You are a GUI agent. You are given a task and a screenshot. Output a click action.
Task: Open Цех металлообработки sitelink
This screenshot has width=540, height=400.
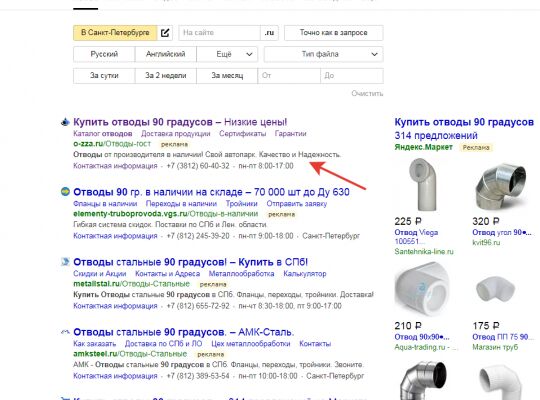pyautogui.click(x=251, y=344)
